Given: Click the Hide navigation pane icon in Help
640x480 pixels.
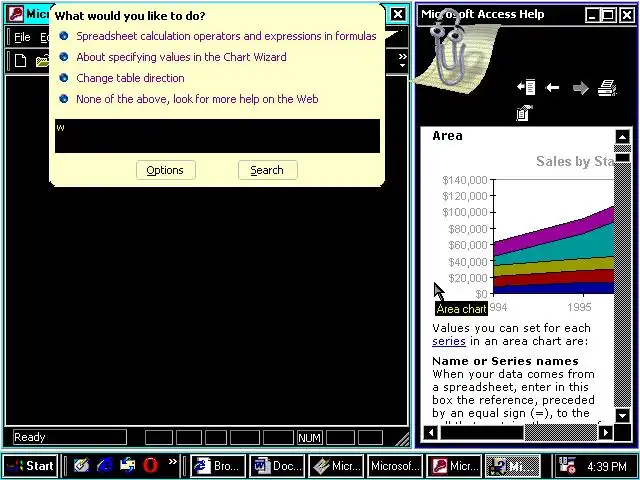Looking at the screenshot, I should (526, 87).
